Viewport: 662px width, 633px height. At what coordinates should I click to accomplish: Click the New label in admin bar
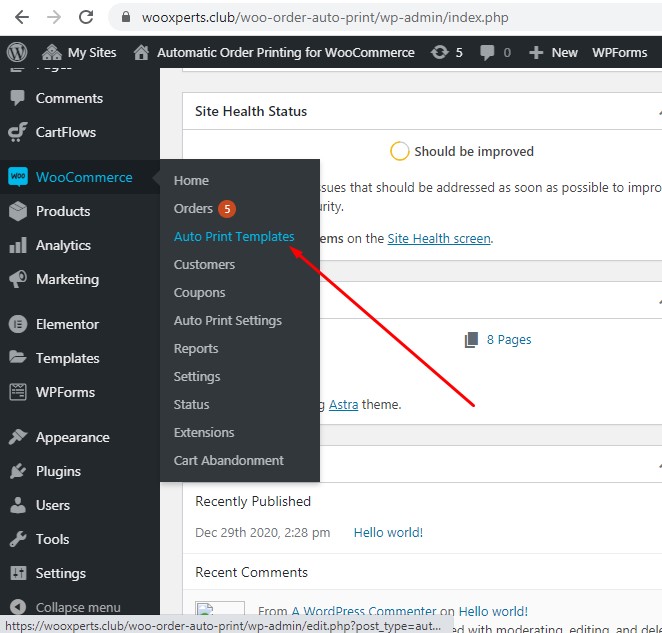tap(564, 52)
